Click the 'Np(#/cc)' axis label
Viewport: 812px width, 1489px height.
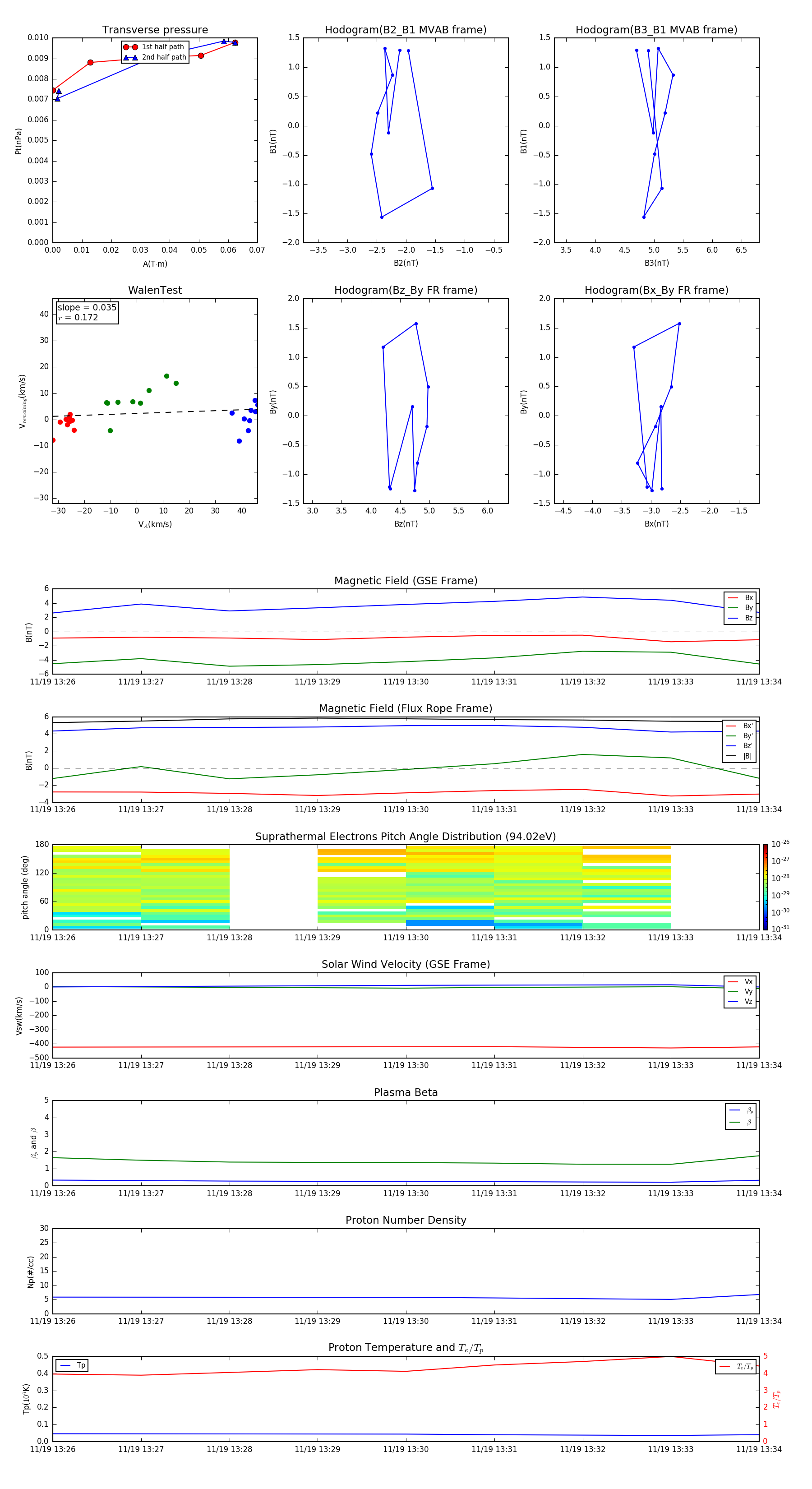coord(31,1272)
